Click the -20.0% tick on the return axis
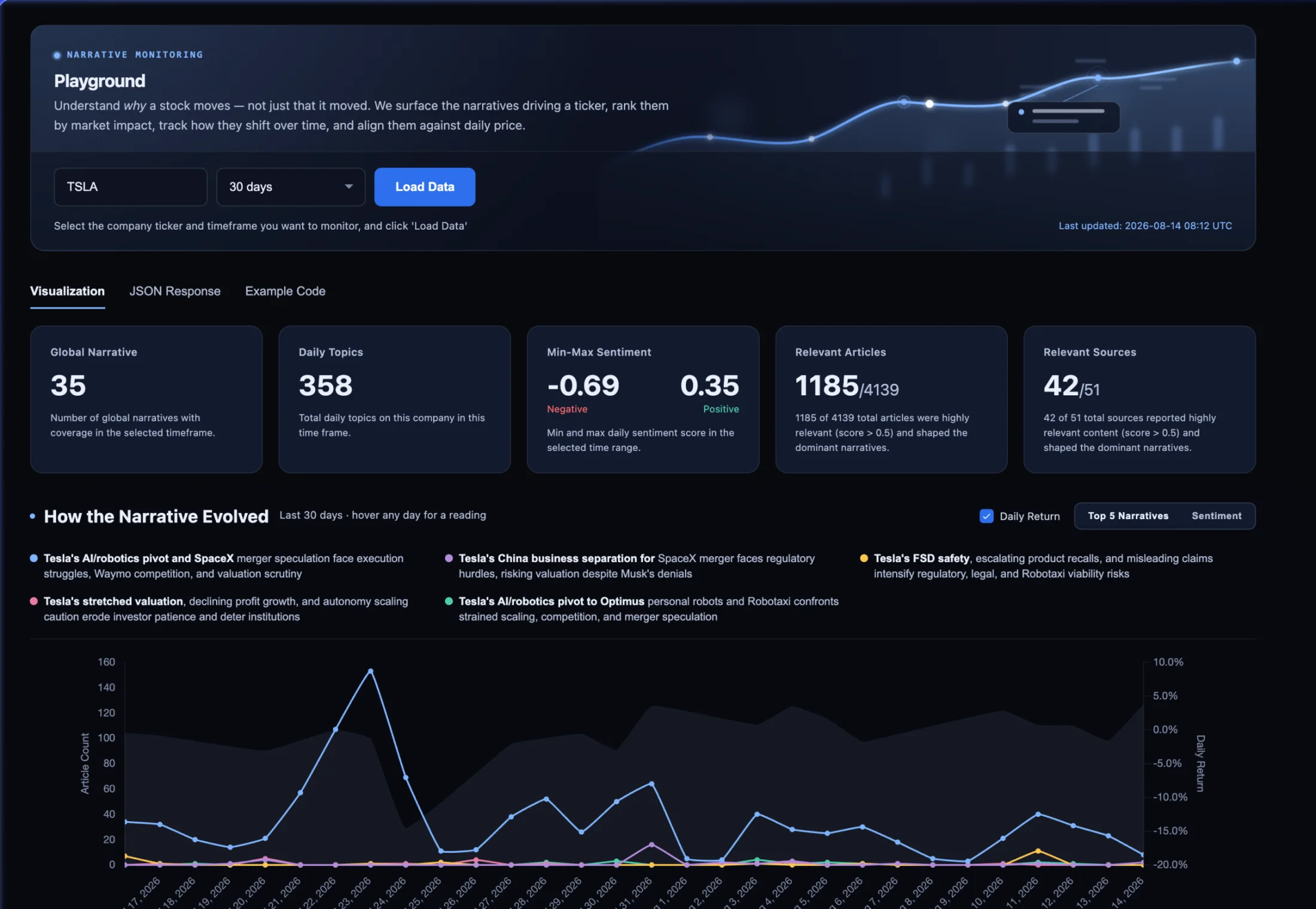Screen dimensions: 1316x909 pos(1170,864)
